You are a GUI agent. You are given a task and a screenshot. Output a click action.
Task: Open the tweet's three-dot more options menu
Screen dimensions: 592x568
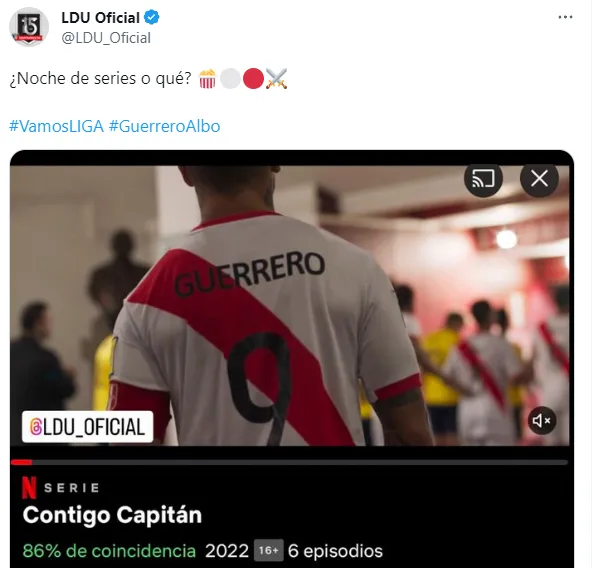[x=565, y=17]
